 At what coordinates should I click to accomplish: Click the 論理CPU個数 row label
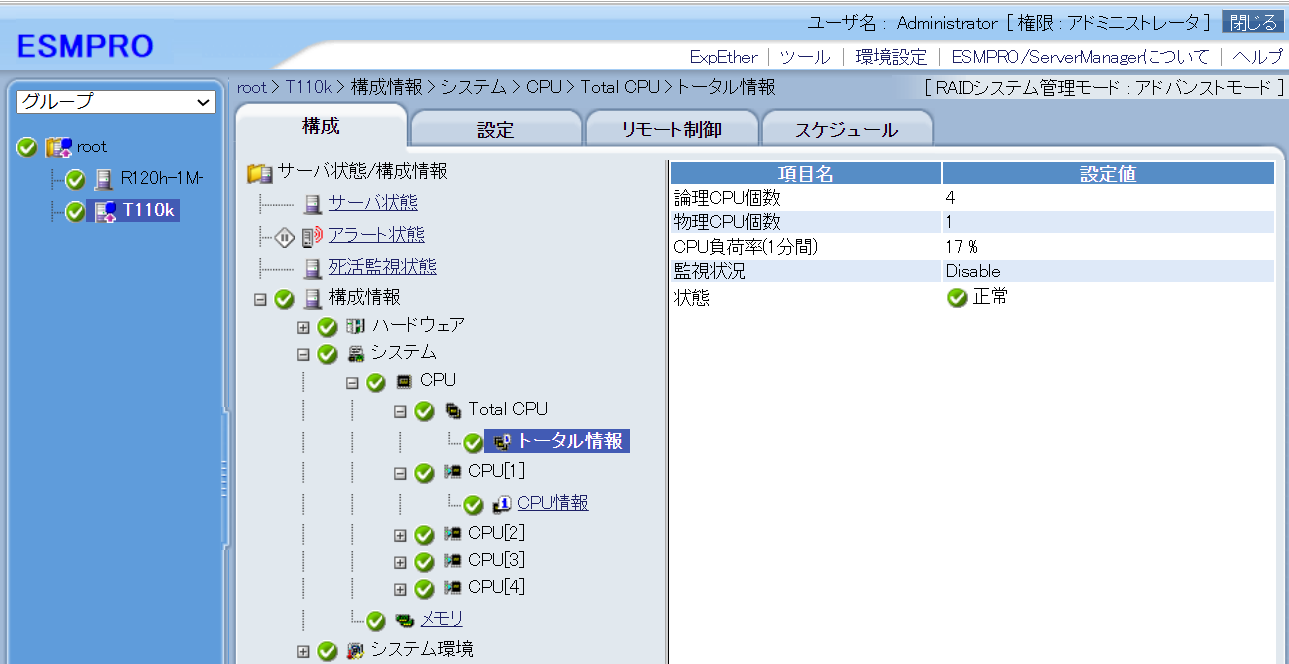coord(727,198)
